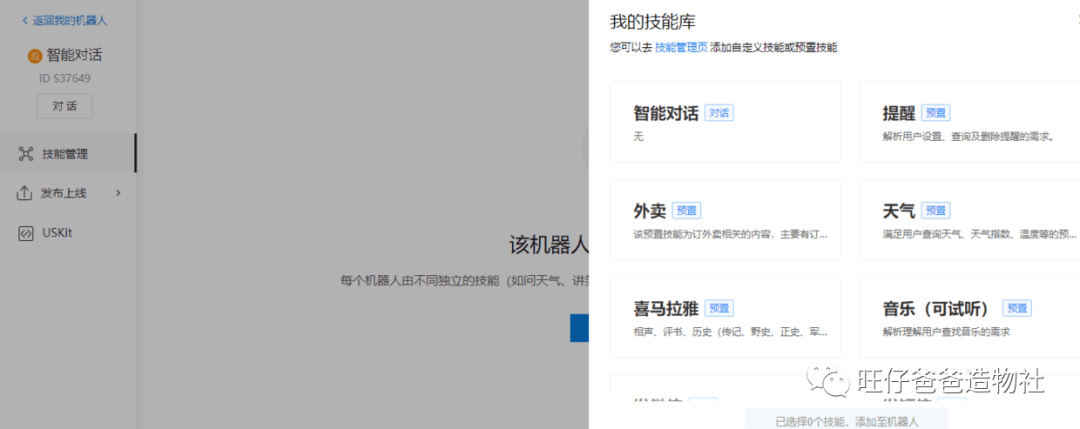1080x429 pixels.
Task: Click the 预置 tag on 喜马拉雅 card
Action: (719, 308)
